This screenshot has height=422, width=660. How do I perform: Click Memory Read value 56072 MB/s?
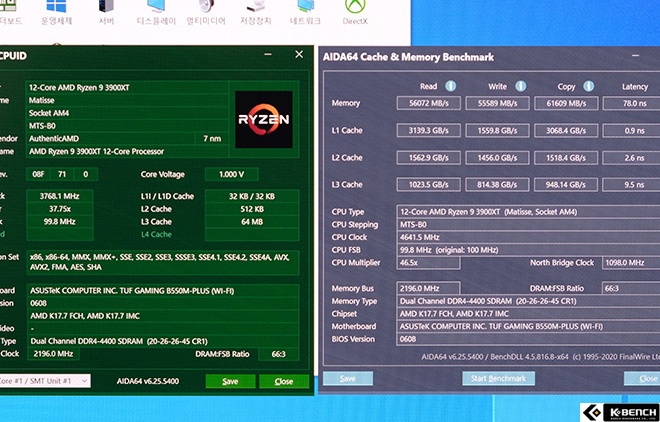pyautogui.click(x=428, y=103)
